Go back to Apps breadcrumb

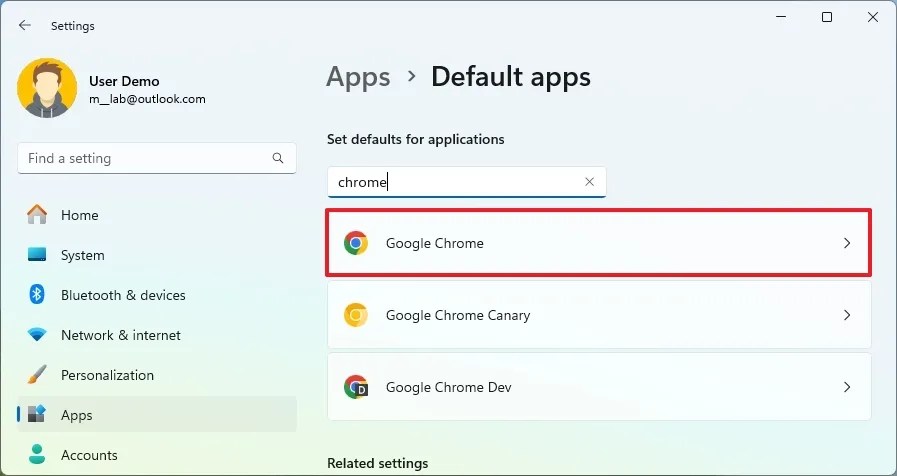(358, 77)
